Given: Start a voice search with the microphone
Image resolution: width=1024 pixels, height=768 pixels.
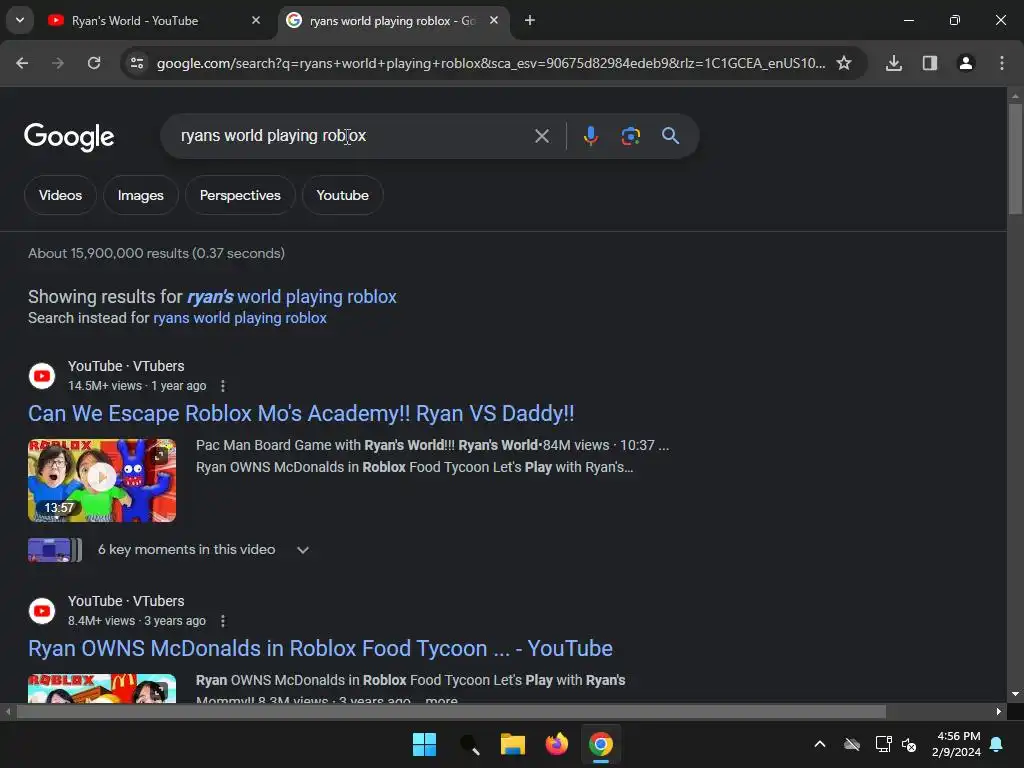Looking at the screenshot, I should coord(590,136).
